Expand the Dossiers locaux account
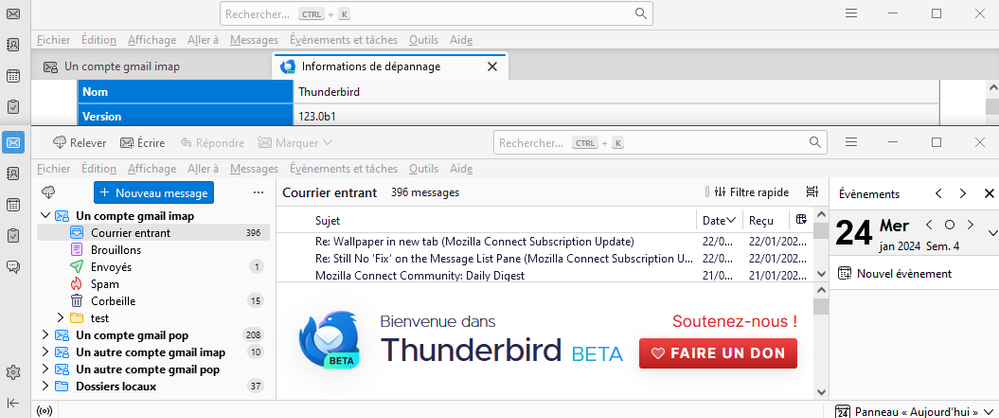999x418 pixels. [45, 386]
